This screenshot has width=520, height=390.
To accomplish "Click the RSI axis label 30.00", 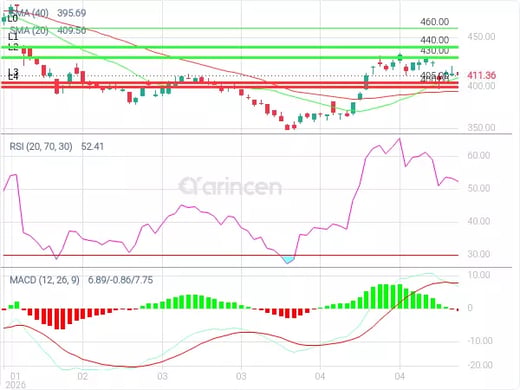I will [479, 254].
